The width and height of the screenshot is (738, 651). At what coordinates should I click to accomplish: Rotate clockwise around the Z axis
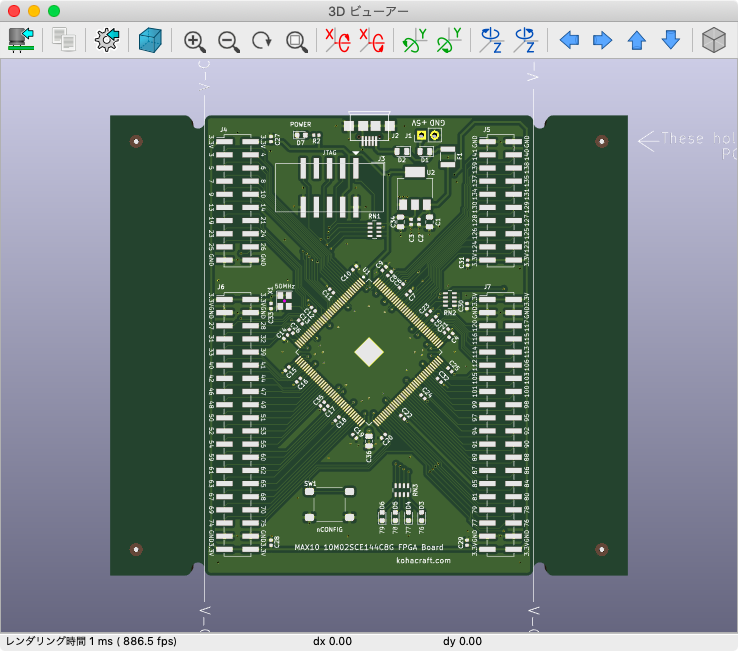point(490,40)
